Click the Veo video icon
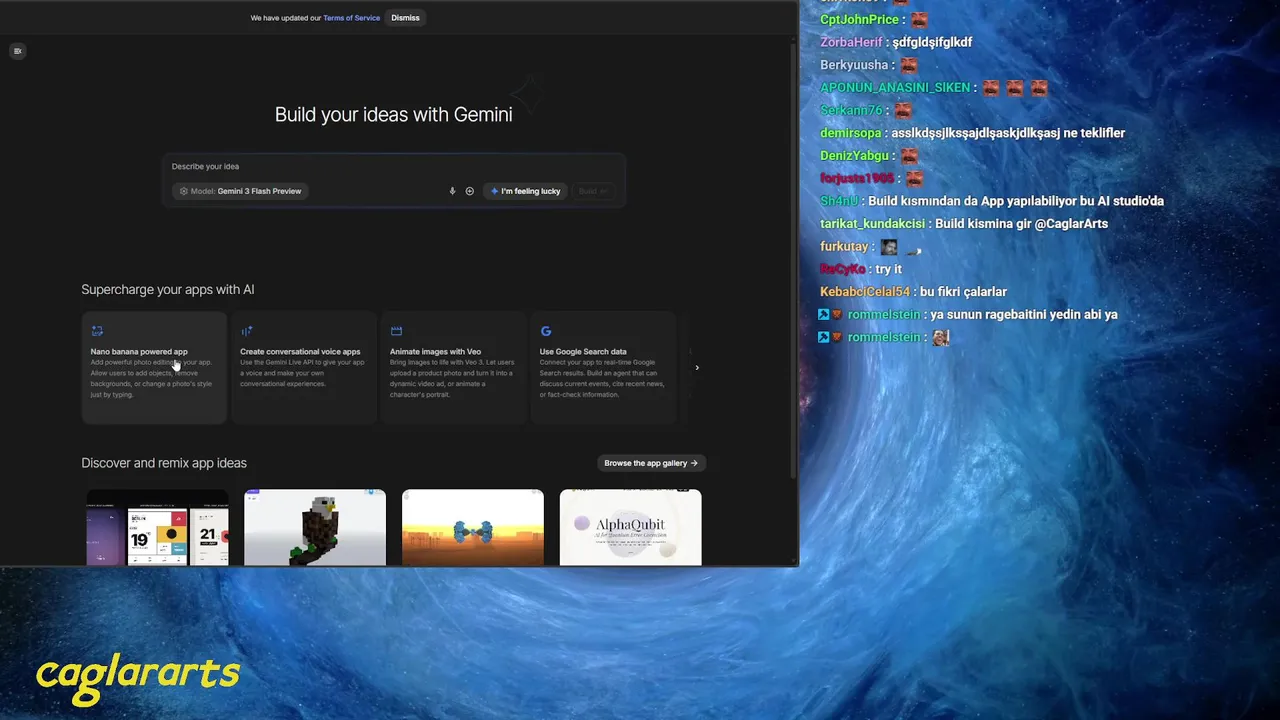Screen dimensions: 1280x720 pyautogui.click(x=396, y=331)
